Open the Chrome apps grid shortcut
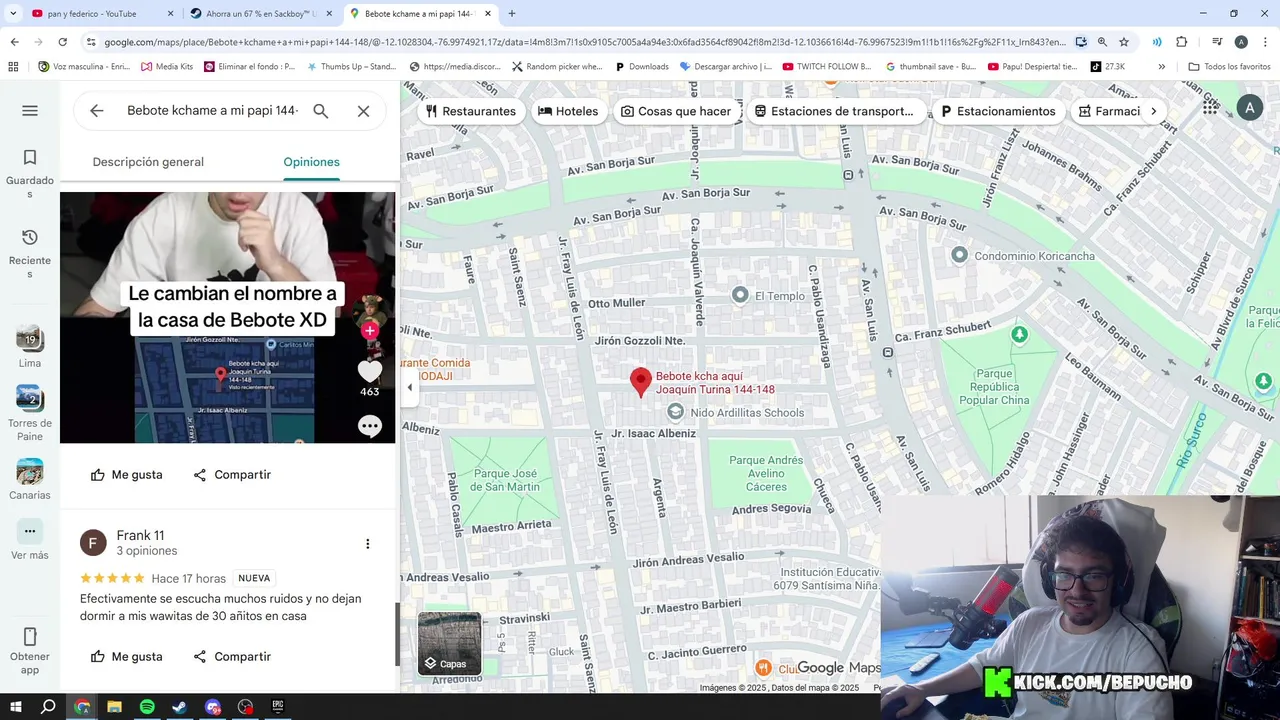Image resolution: width=1280 pixels, height=720 pixels. (13, 67)
